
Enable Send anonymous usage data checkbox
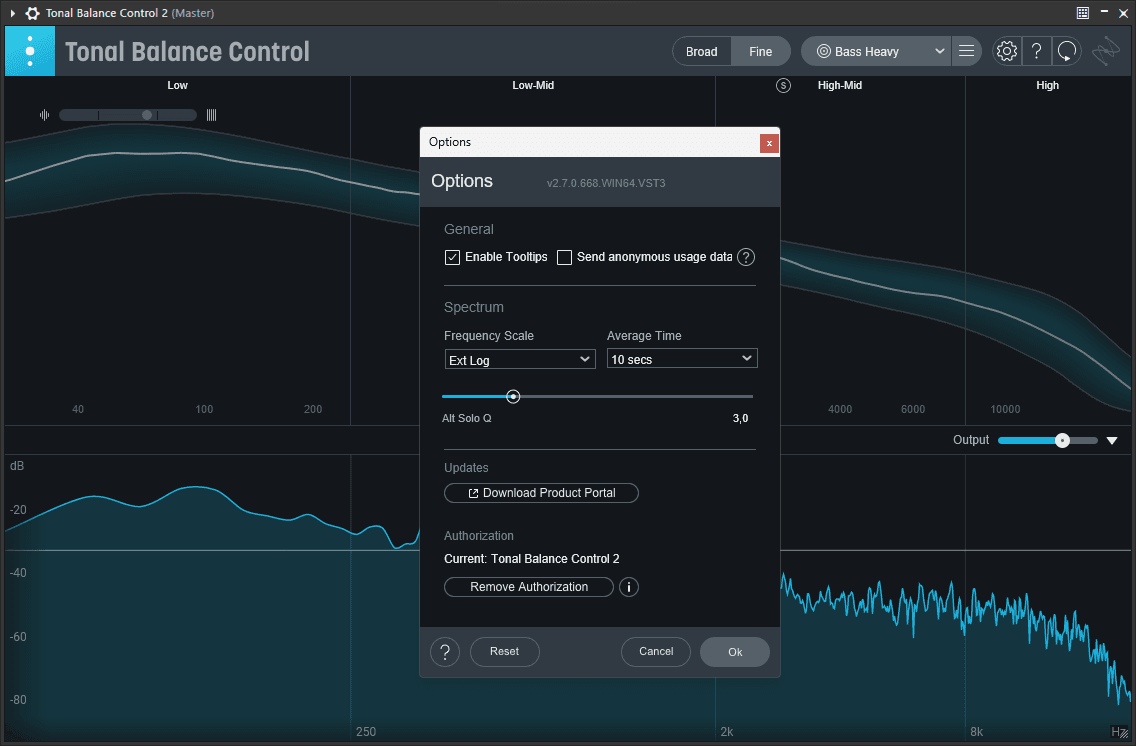pos(564,257)
